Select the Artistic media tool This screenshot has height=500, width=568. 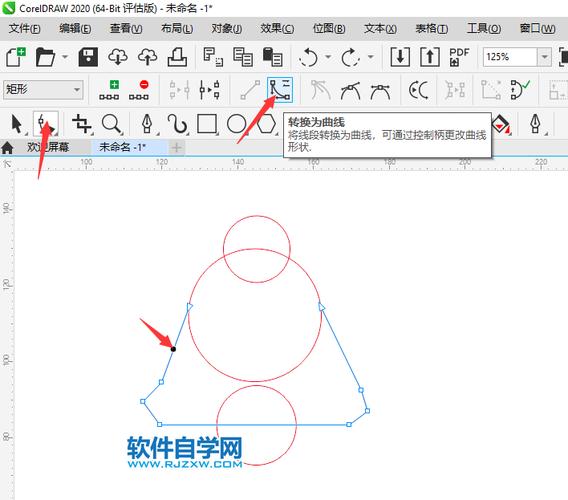(x=177, y=124)
